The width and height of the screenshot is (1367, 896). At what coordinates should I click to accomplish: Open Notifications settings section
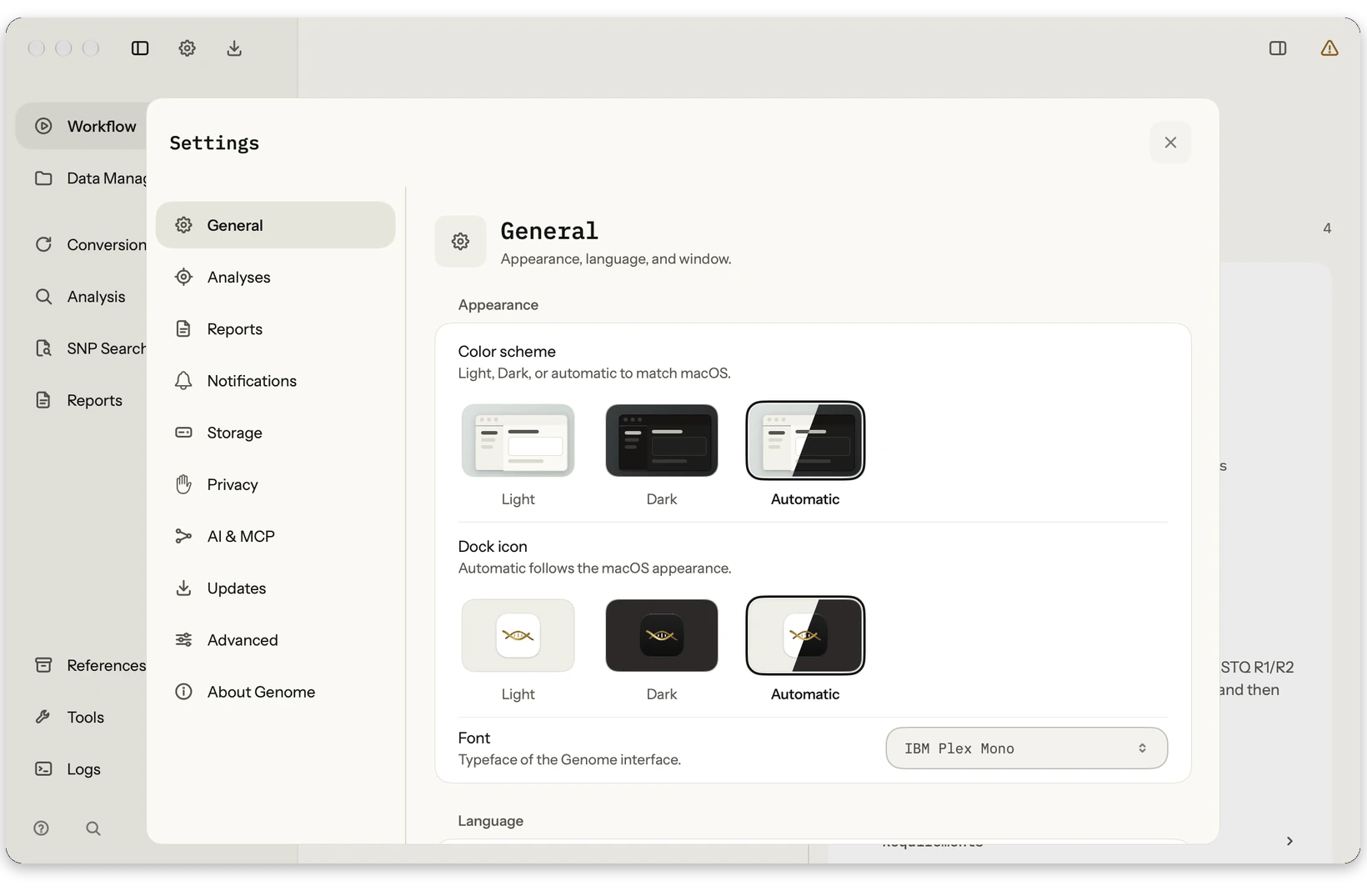tap(275, 381)
